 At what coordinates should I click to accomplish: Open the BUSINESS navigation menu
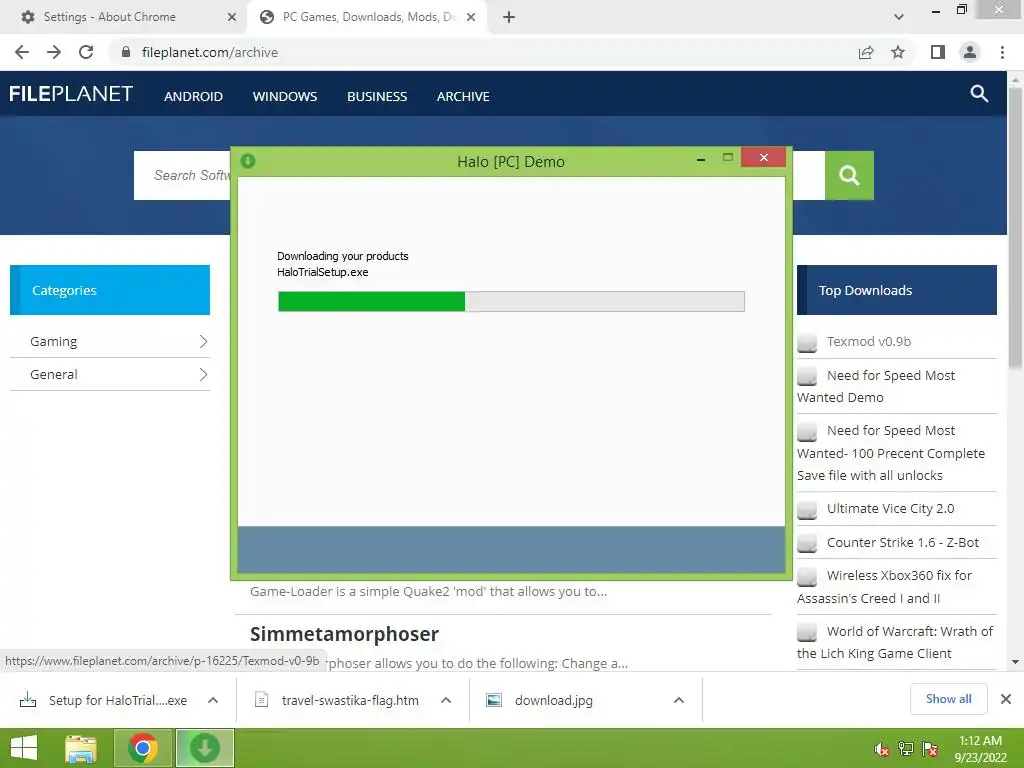tap(377, 97)
